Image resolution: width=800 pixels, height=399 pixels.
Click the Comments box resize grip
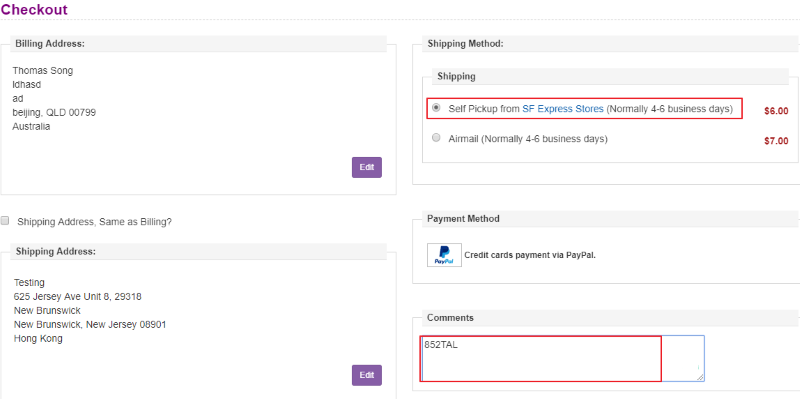[x=701, y=377]
